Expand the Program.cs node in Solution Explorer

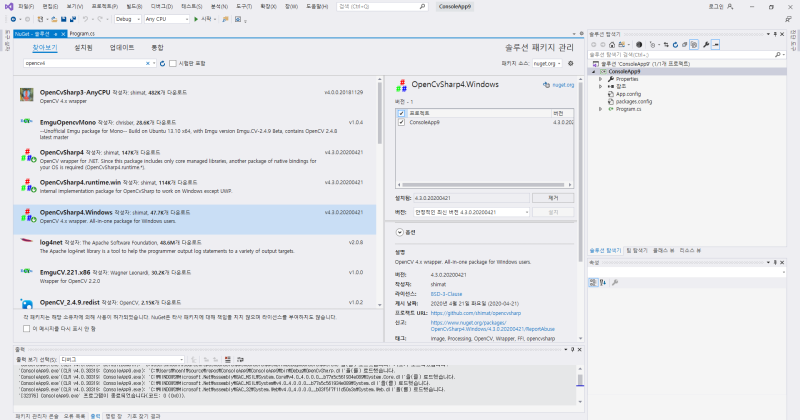601,109
